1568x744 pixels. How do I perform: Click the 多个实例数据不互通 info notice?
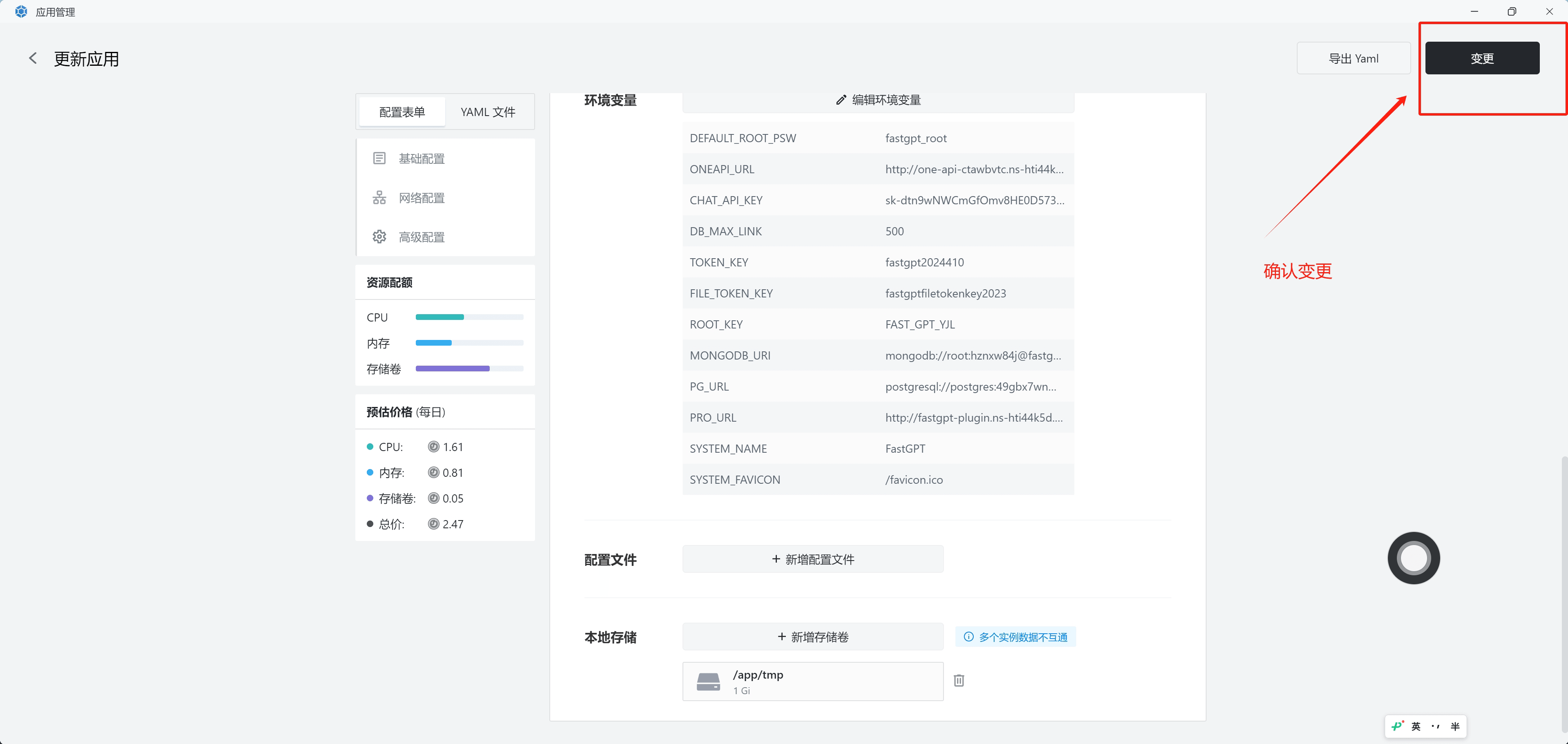tap(1015, 637)
